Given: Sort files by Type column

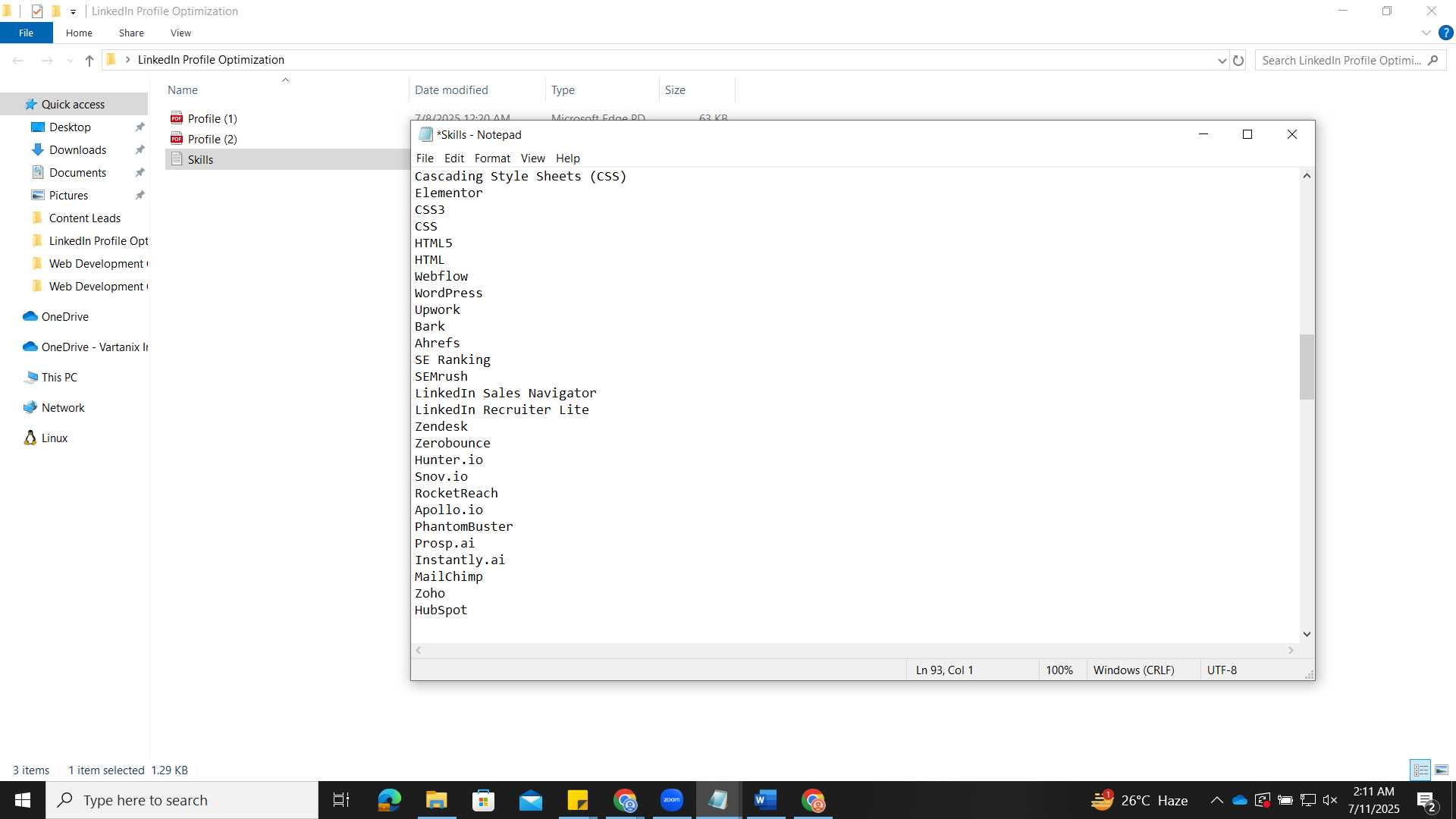Looking at the screenshot, I should click(x=563, y=89).
